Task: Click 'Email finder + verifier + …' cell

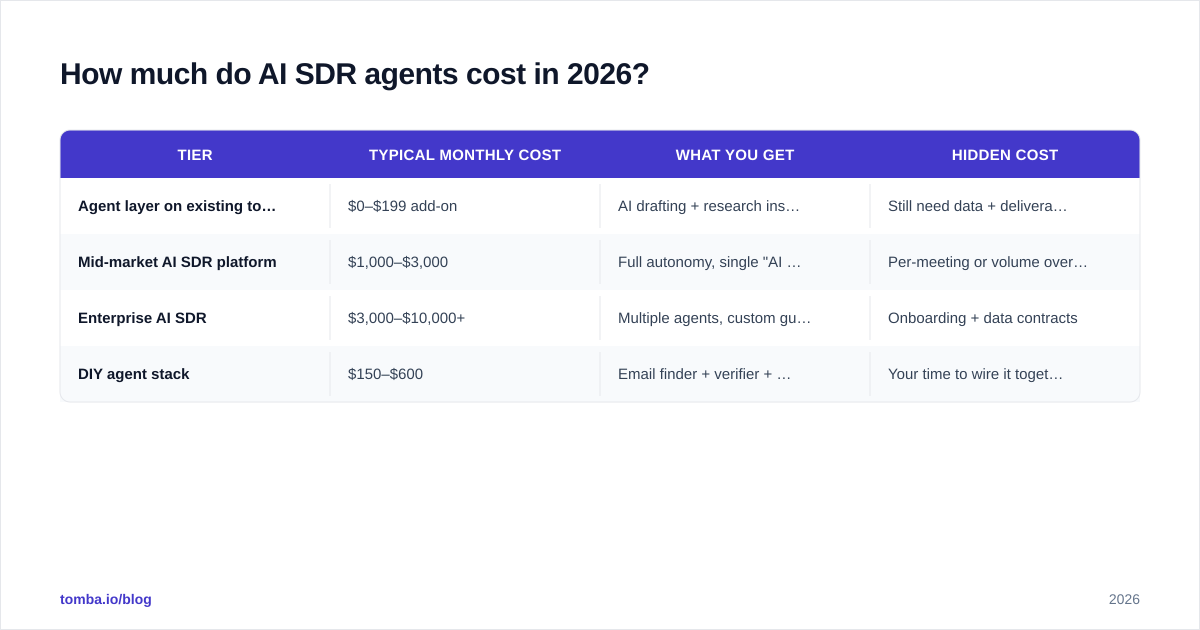Action: [x=735, y=374]
